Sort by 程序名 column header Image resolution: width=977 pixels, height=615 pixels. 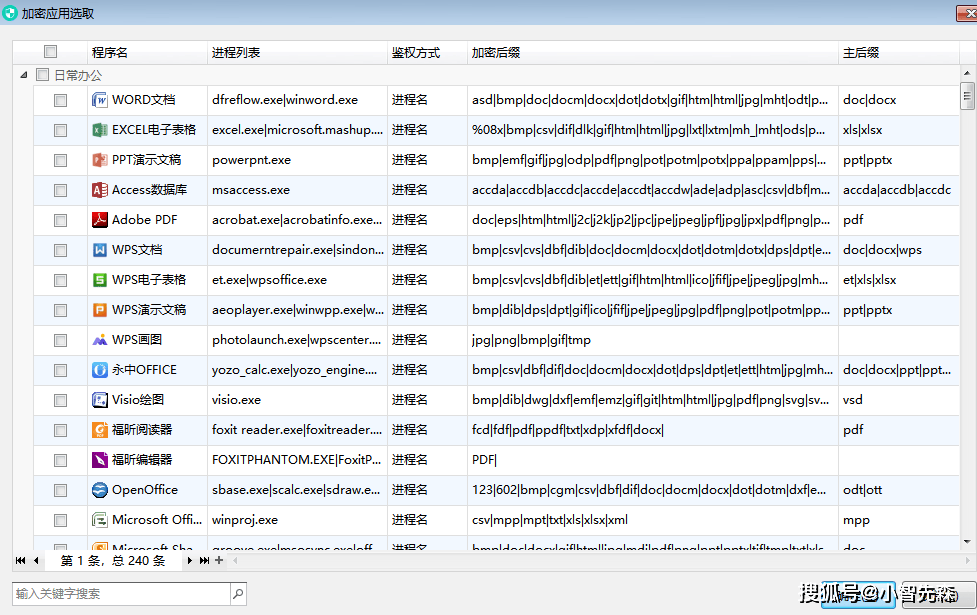(110, 53)
